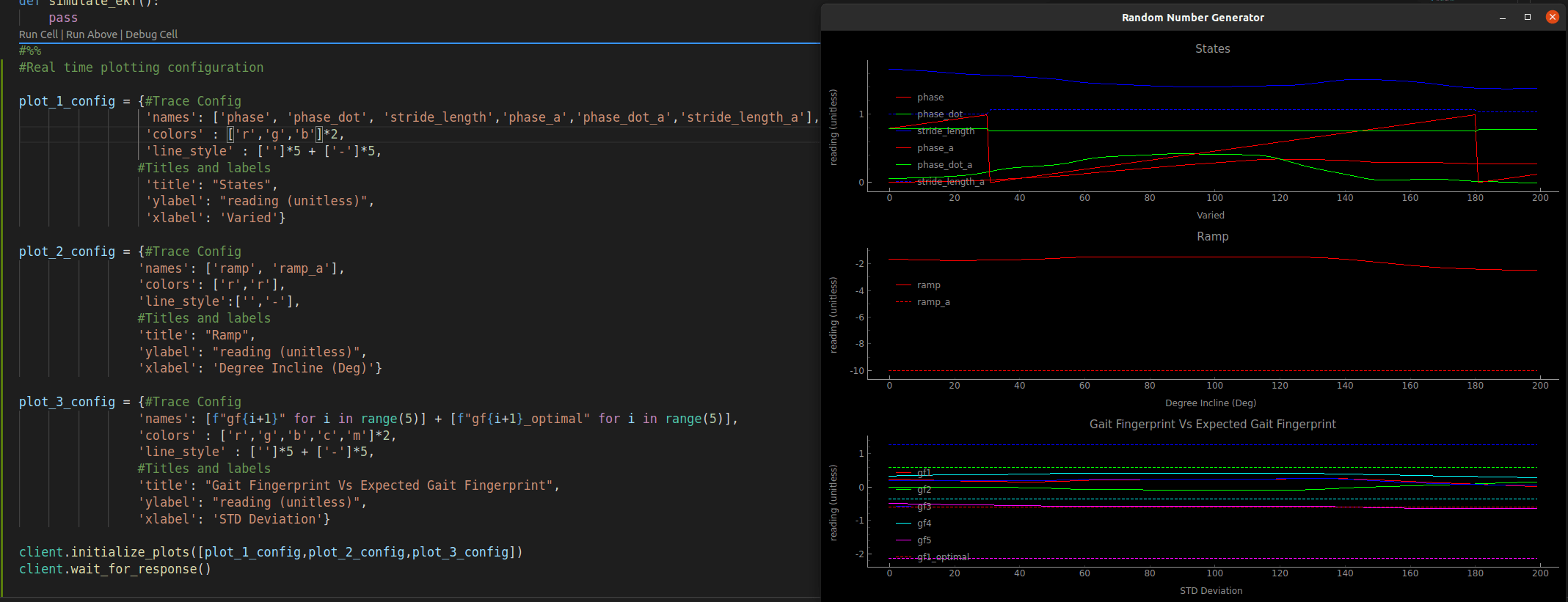The image size is (1568, 602).
Task: Click the Run Cell link
Action: pos(38,34)
